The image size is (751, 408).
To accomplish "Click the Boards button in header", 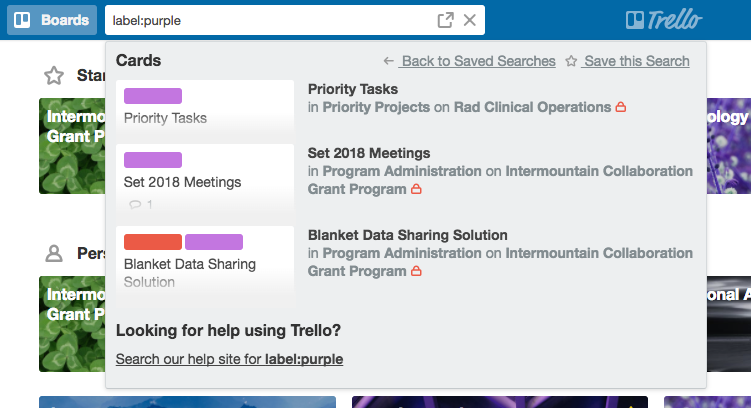I will coord(52,20).
